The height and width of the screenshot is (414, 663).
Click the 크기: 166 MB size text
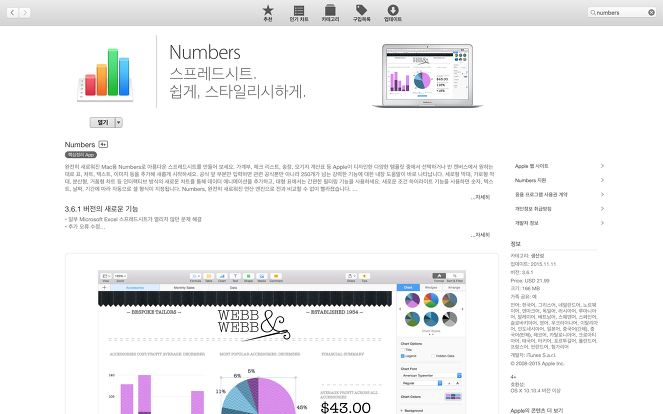[525, 288]
